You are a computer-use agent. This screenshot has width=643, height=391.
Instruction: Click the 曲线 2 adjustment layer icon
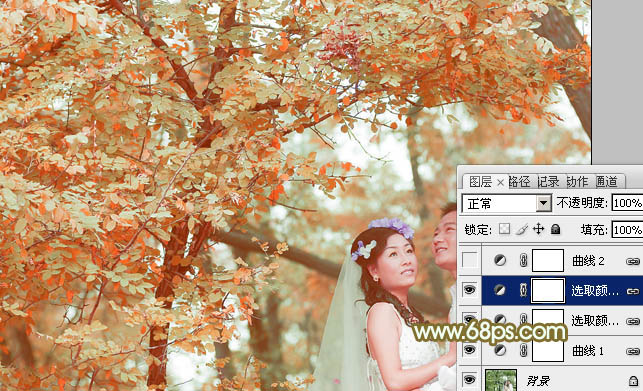point(499,261)
